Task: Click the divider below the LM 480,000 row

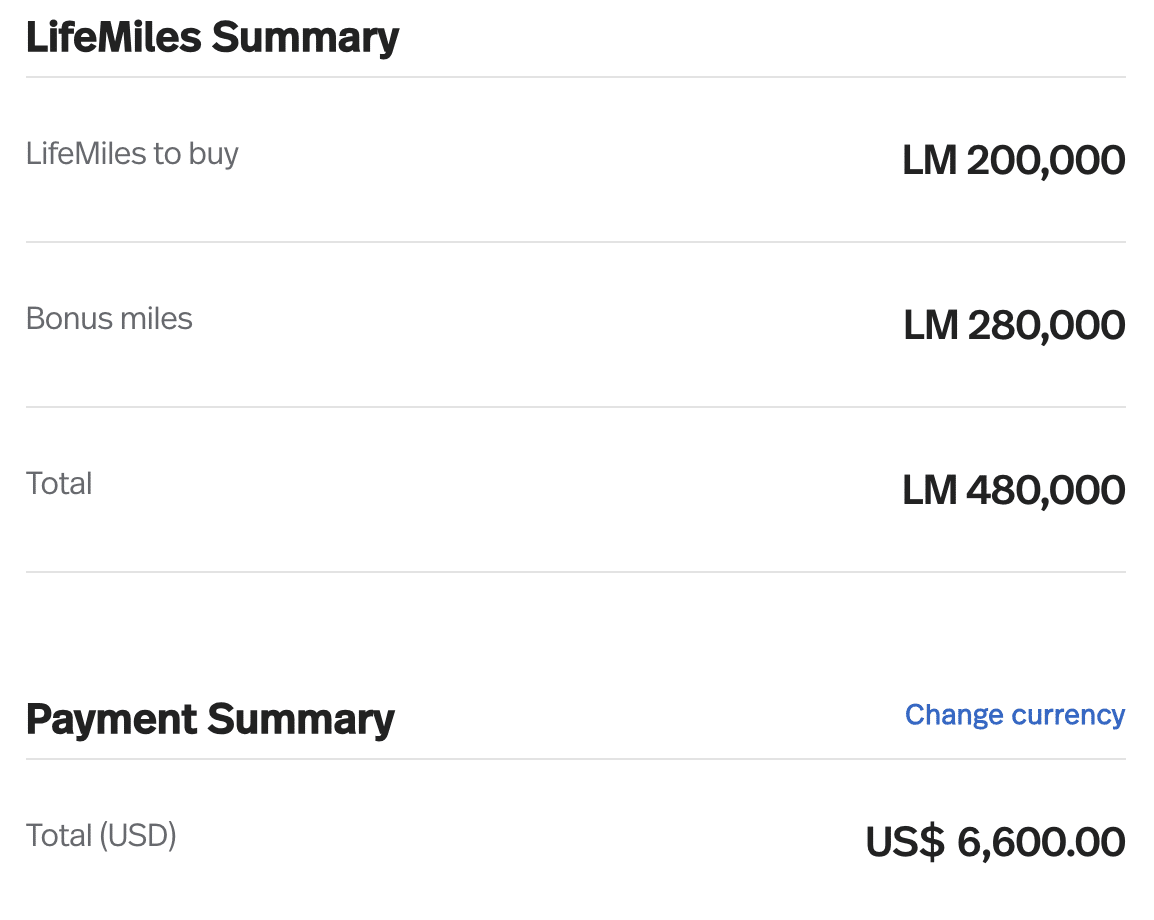Action: point(576,572)
